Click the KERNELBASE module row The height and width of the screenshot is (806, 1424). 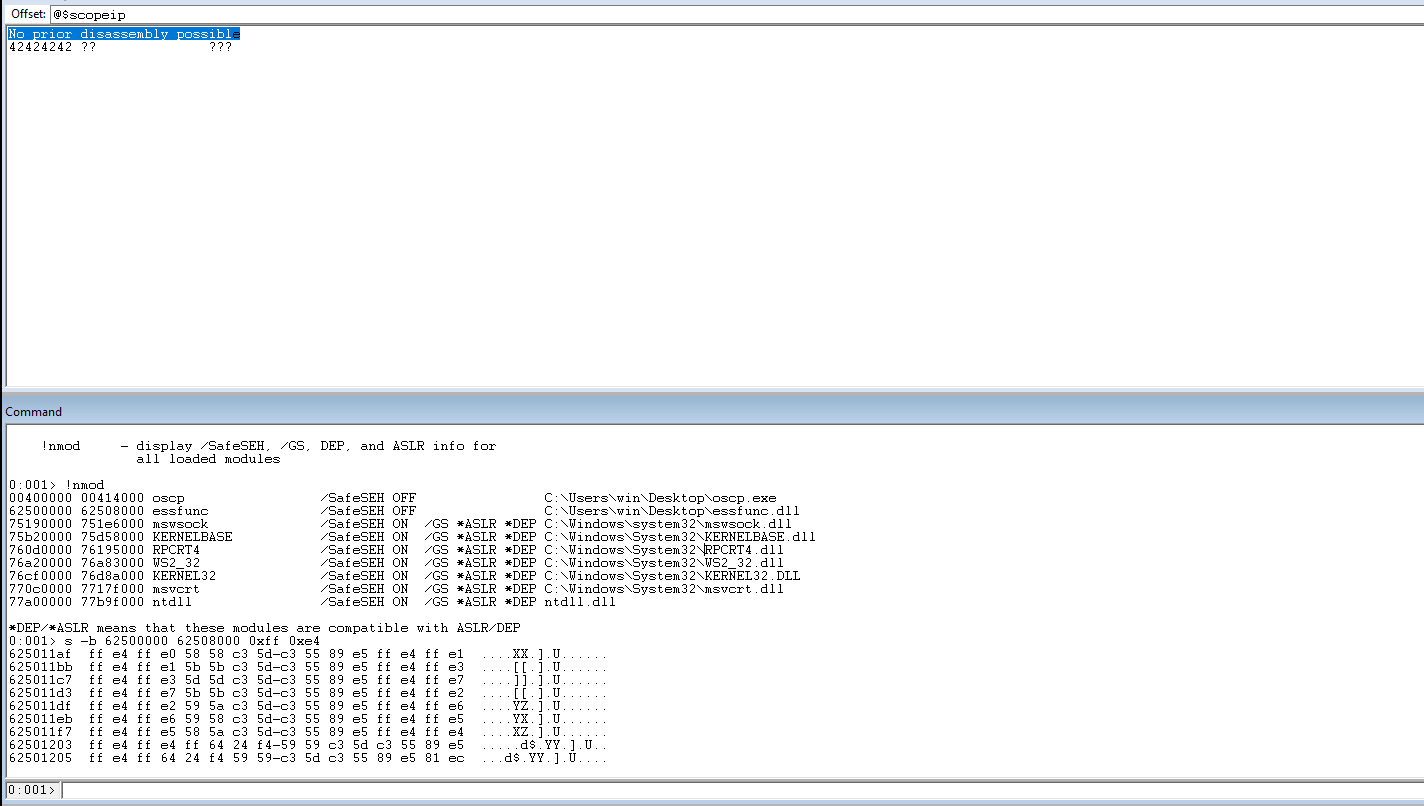tap(192, 537)
